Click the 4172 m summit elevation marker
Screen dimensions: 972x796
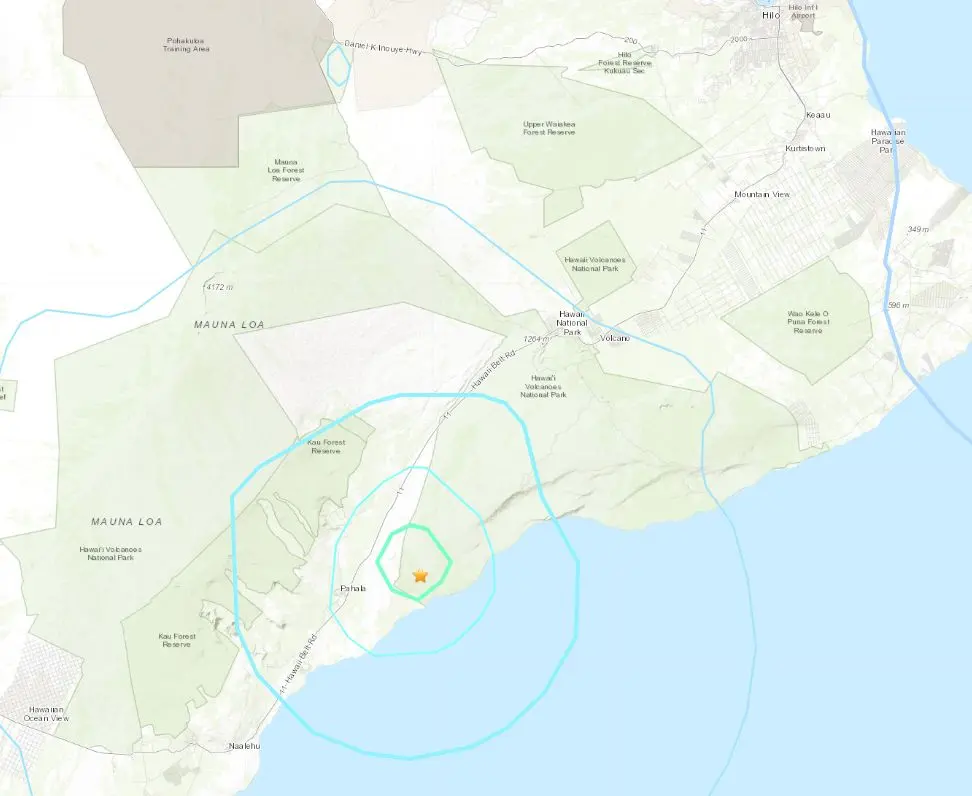point(219,287)
